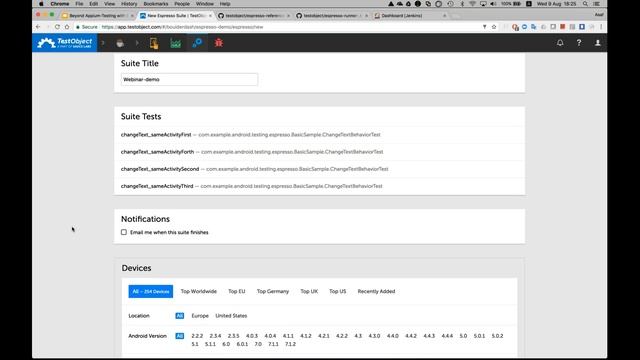Screen dimensions: 640x360
Task: Close the New Espresso Suite tab
Action: click(x=210, y=16)
